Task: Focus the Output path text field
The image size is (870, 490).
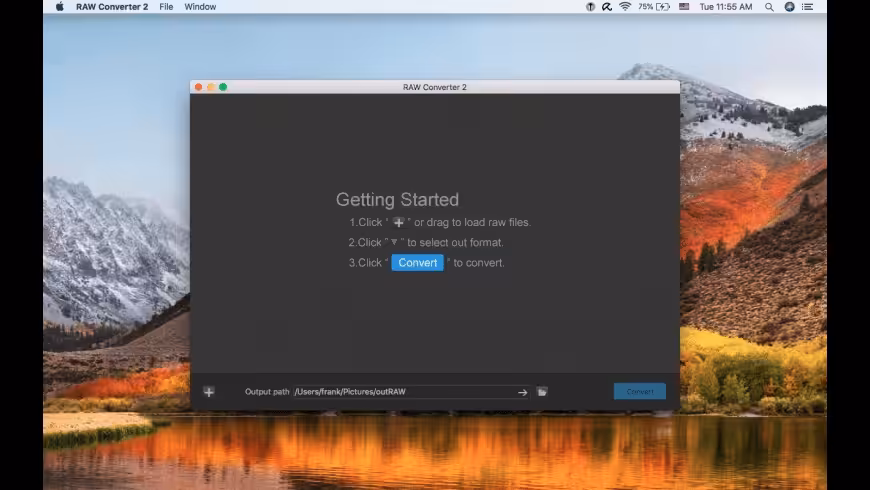Action: coord(411,392)
